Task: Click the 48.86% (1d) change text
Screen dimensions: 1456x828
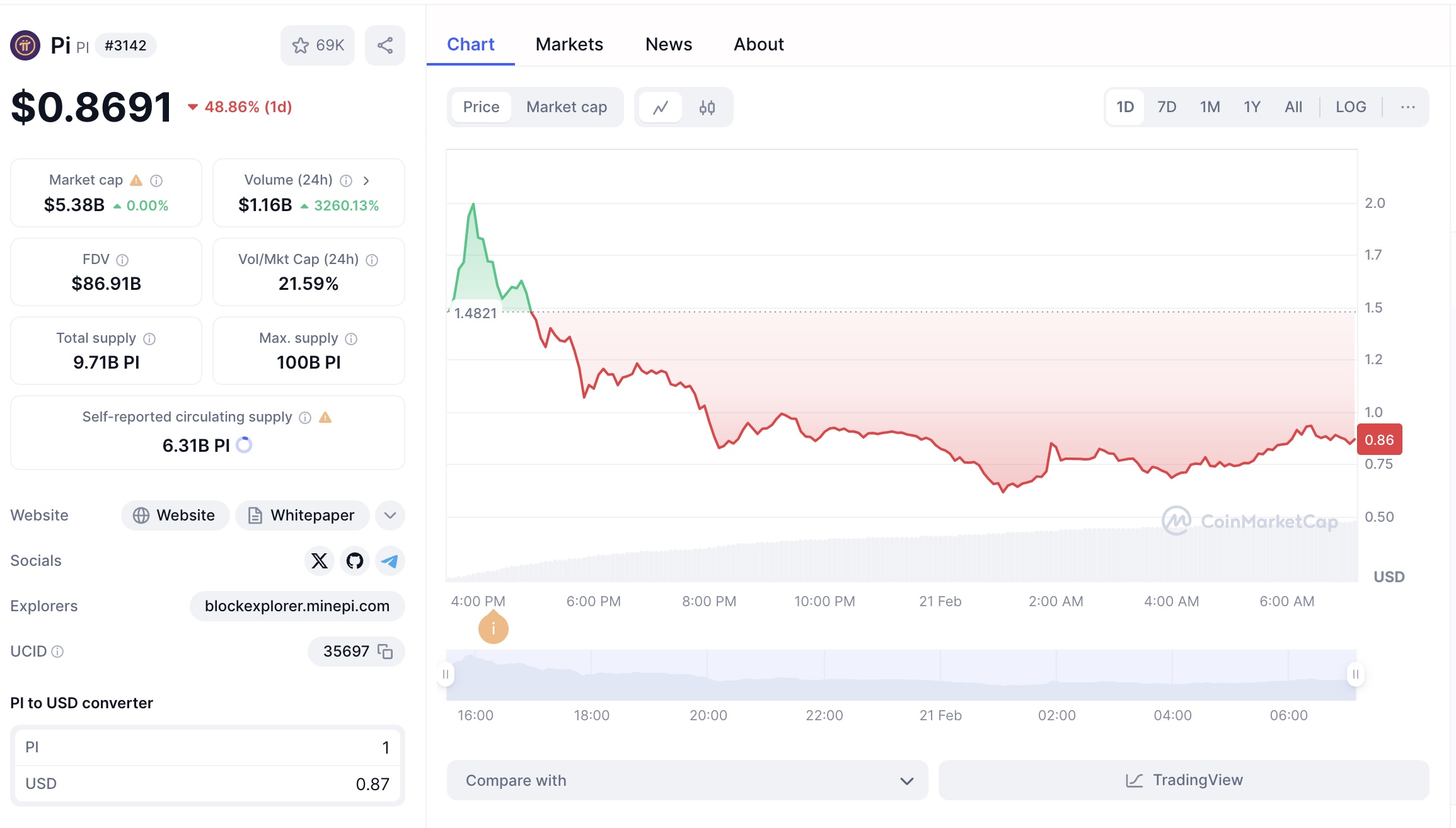Action: (x=248, y=107)
